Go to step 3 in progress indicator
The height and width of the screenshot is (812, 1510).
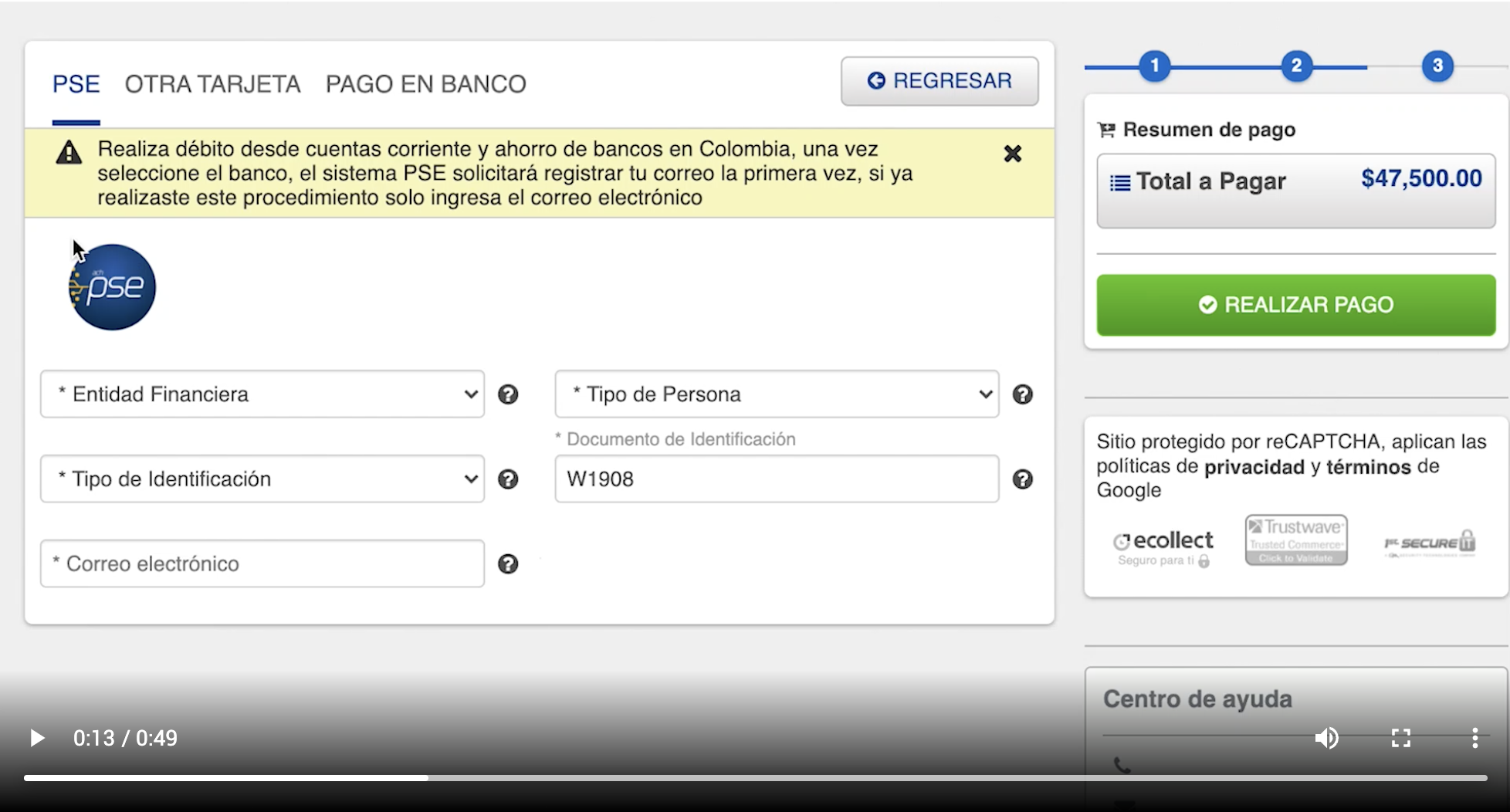tap(1437, 66)
